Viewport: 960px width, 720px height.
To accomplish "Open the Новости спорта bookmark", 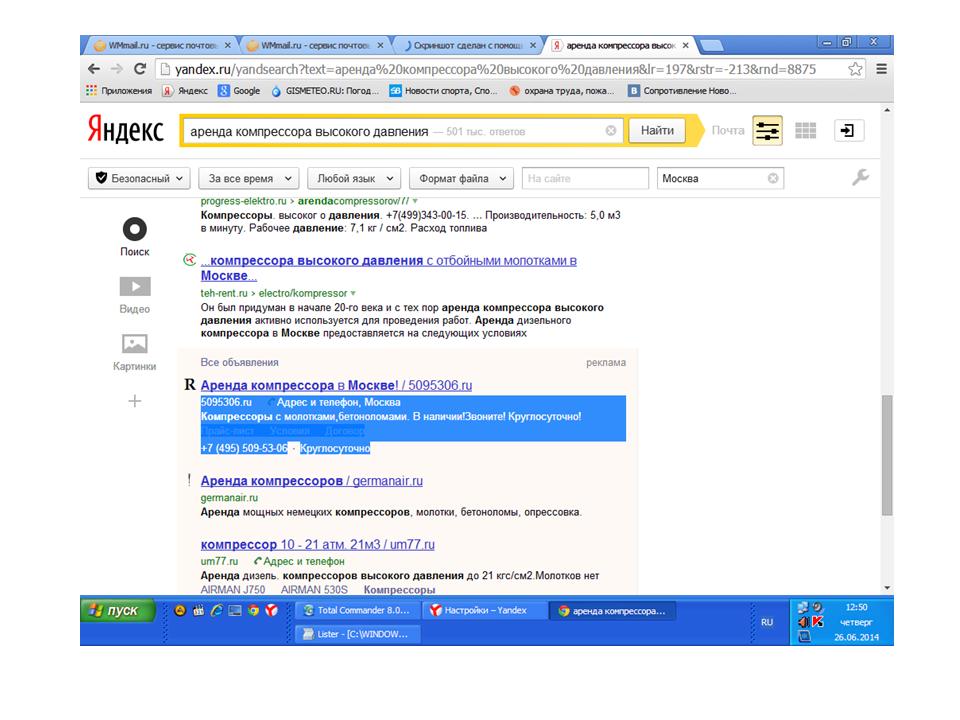I will (x=444, y=91).
